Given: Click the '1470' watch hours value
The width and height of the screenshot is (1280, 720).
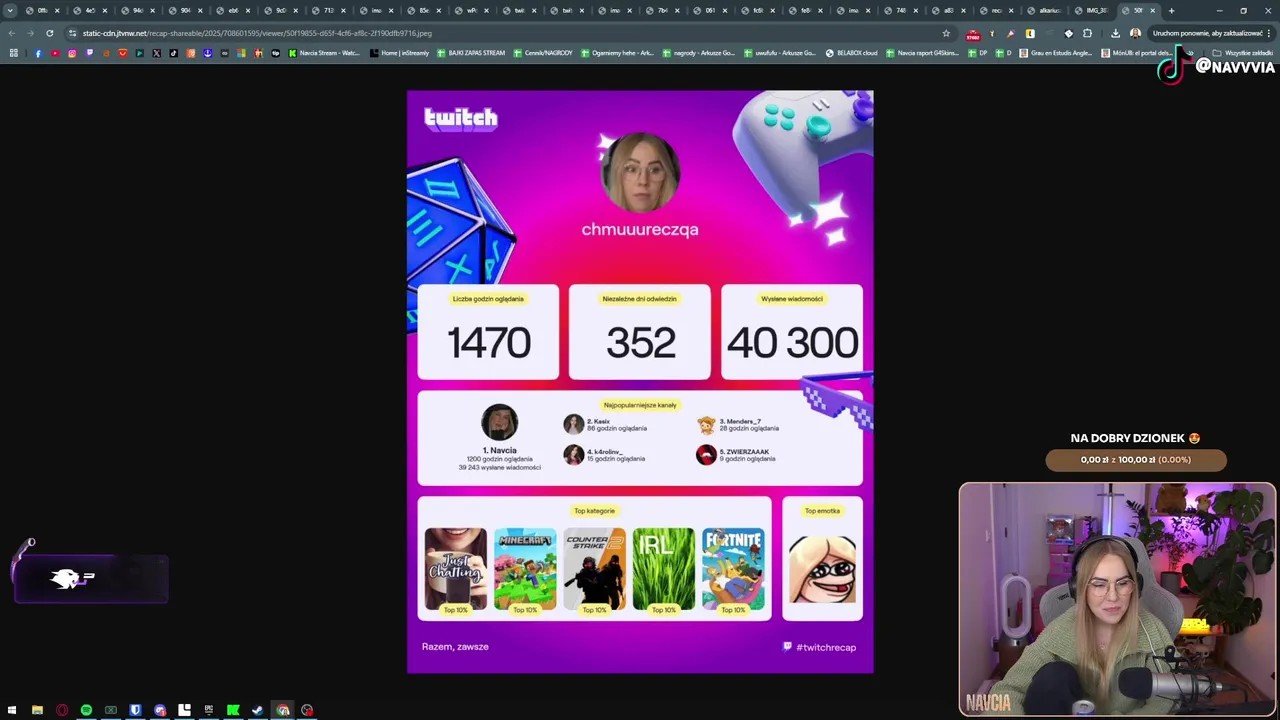Looking at the screenshot, I should click(488, 343).
